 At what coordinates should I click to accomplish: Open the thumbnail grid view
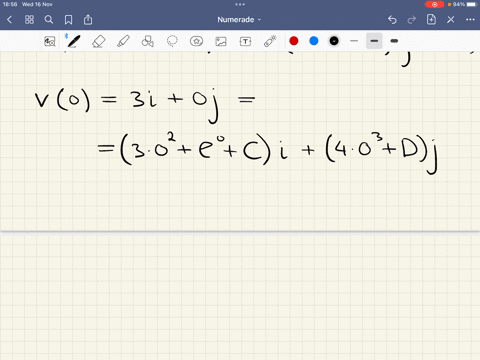click(29, 20)
